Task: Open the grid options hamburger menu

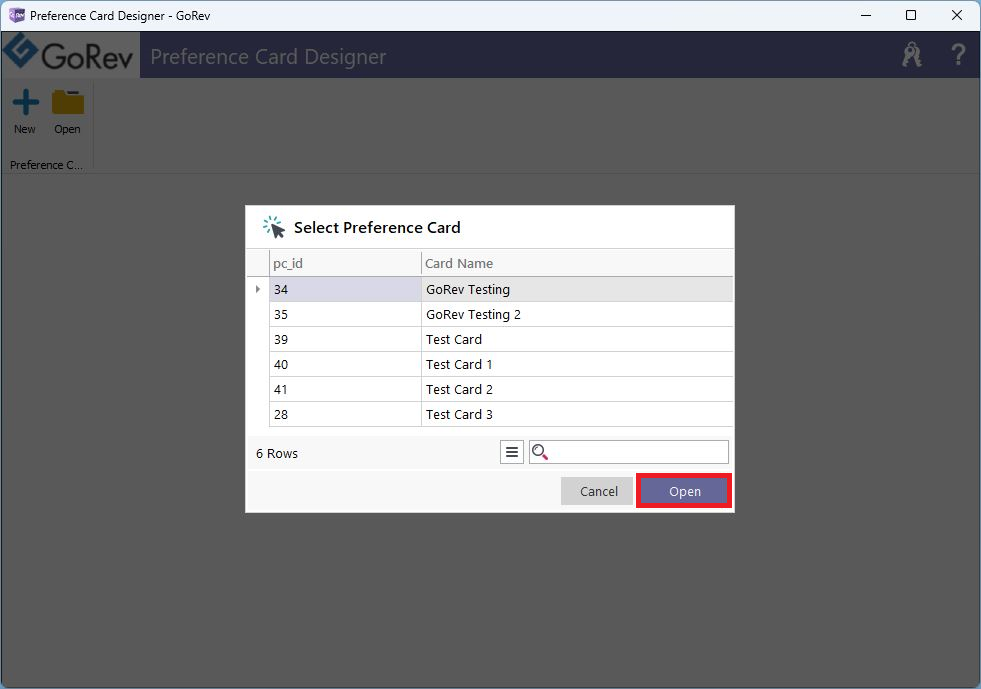Action: point(512,452)
